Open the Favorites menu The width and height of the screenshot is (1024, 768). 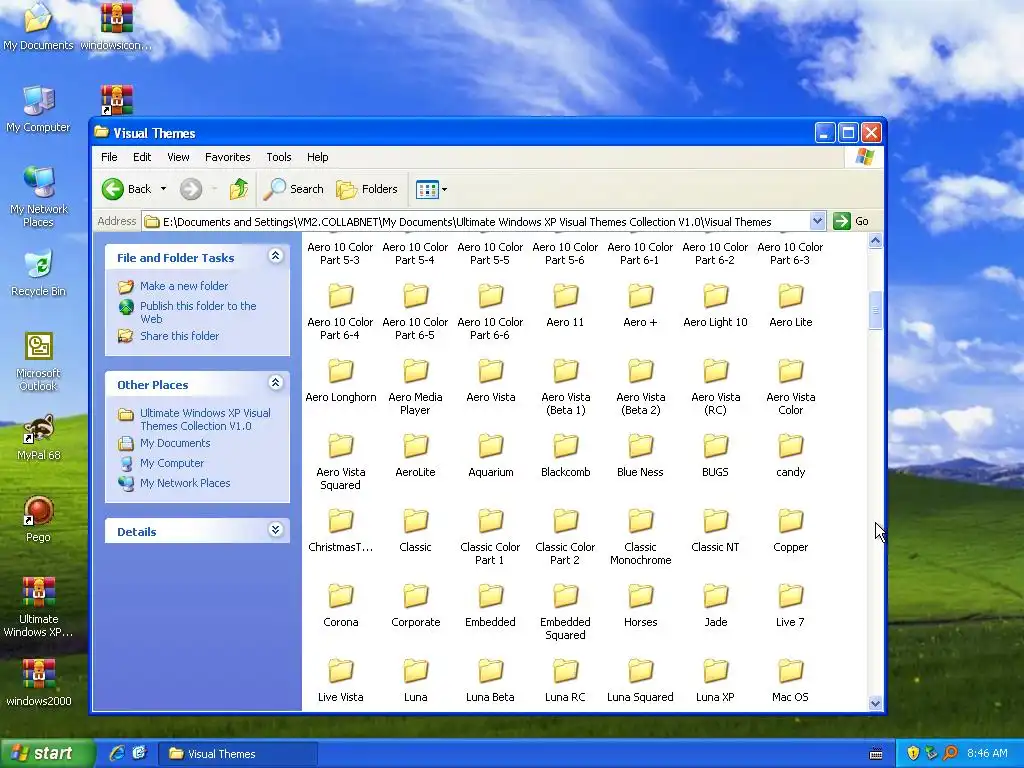tap(227, 157)
